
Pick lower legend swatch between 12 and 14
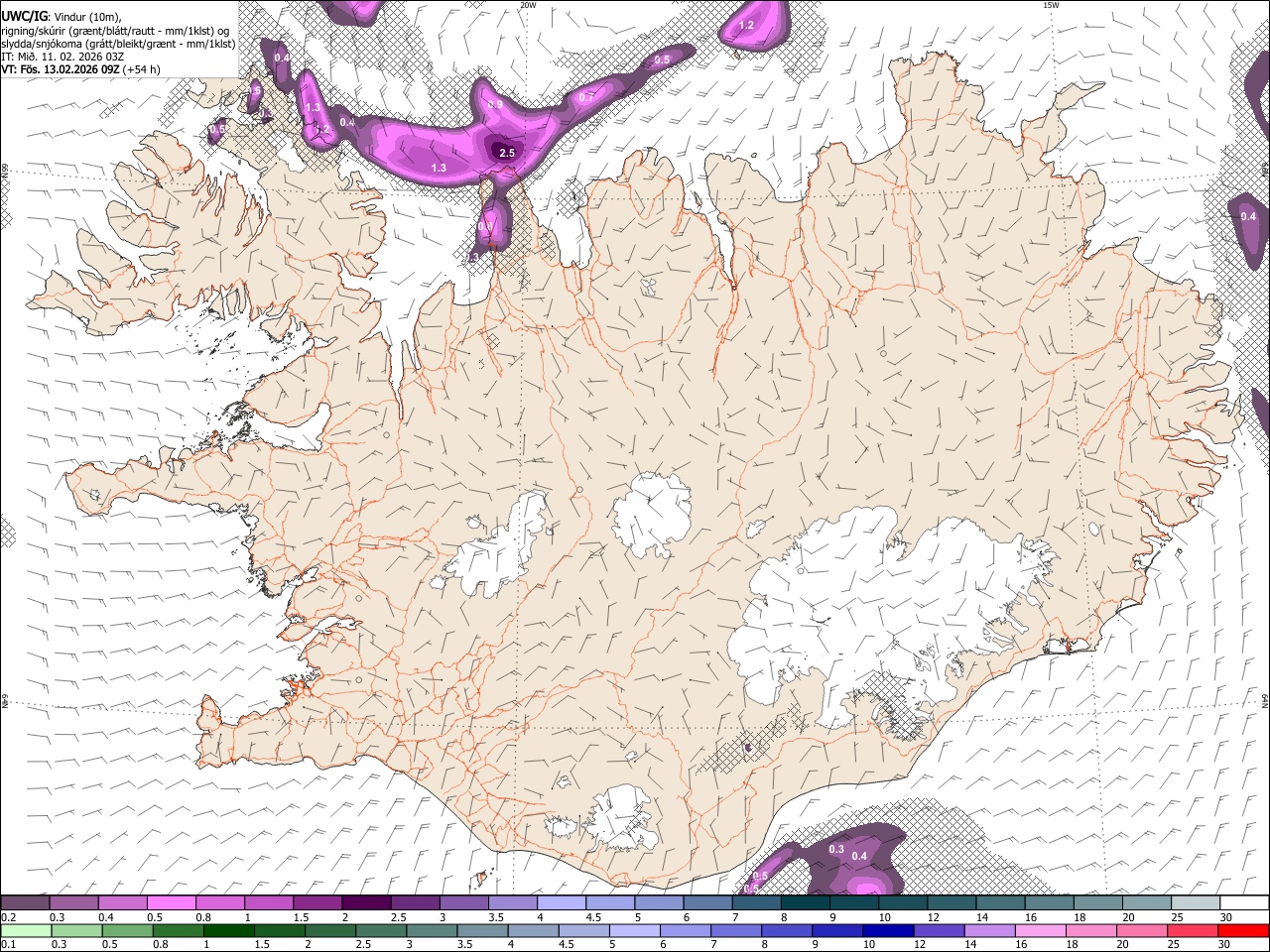point(938,930)
